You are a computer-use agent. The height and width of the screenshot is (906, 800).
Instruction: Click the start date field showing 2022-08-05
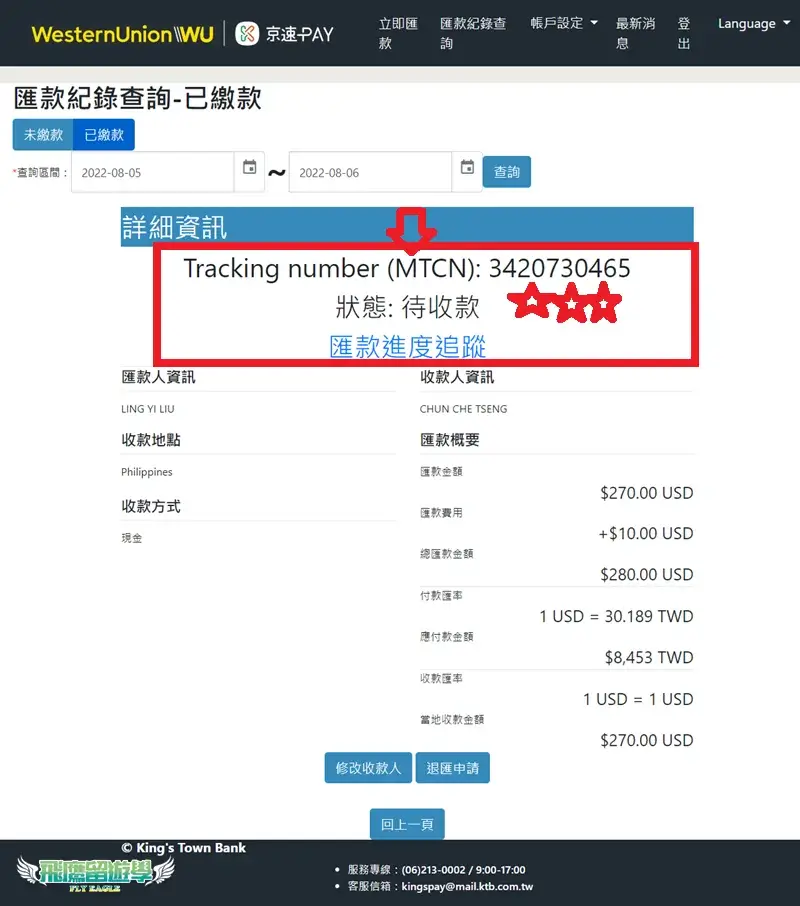[150, 171]
